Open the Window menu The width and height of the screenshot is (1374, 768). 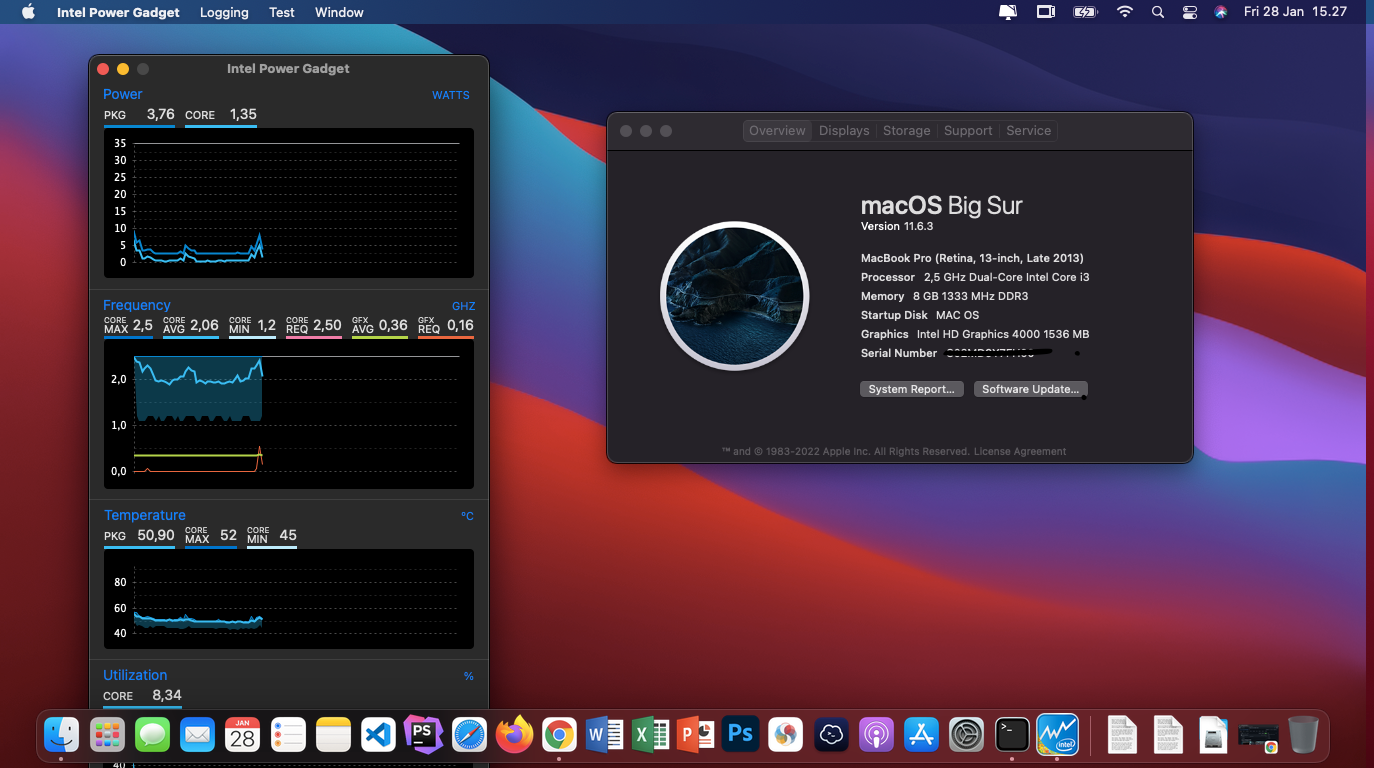click(x=338, y=12)
